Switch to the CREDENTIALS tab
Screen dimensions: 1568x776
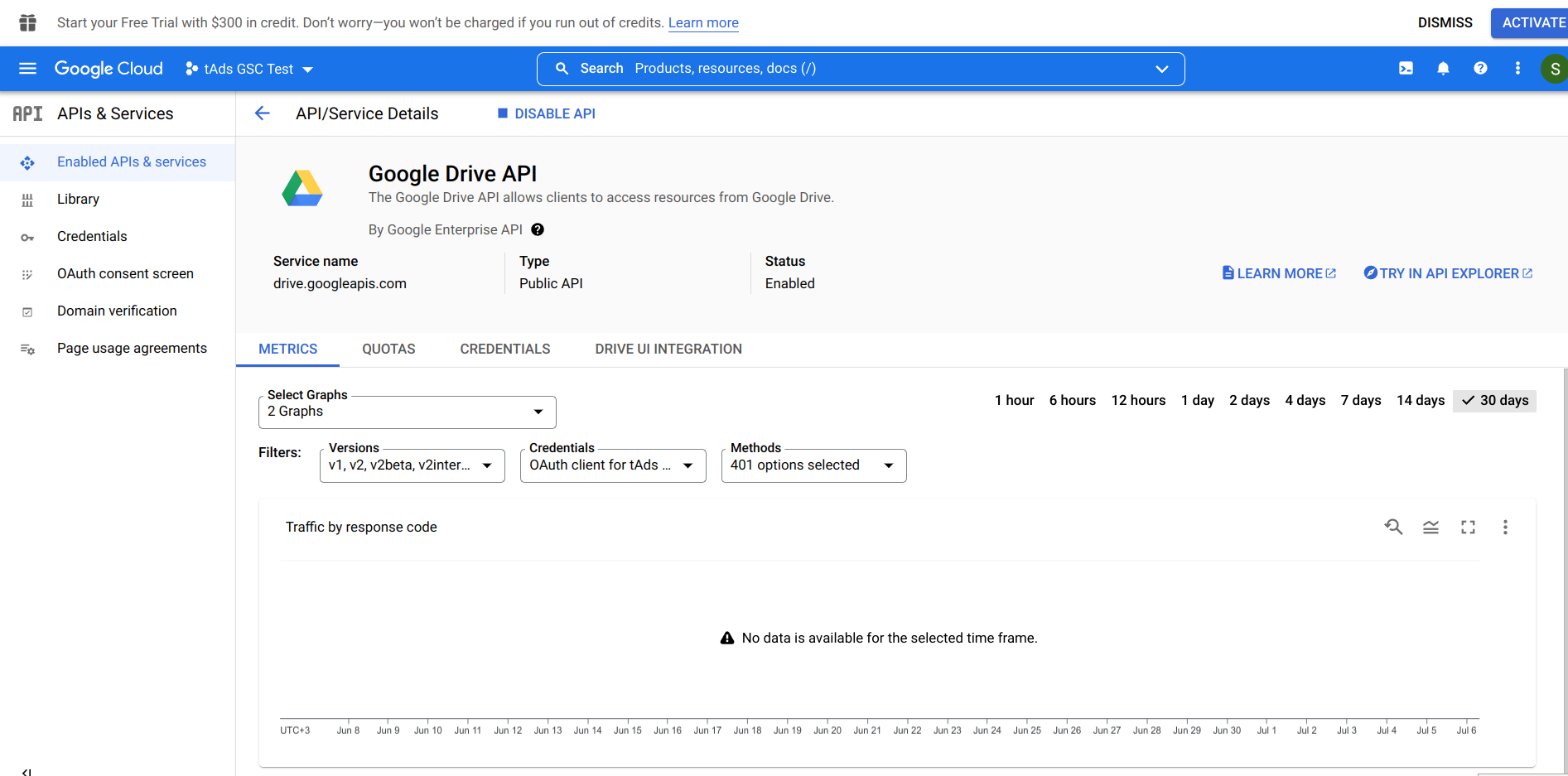[505, 349]
